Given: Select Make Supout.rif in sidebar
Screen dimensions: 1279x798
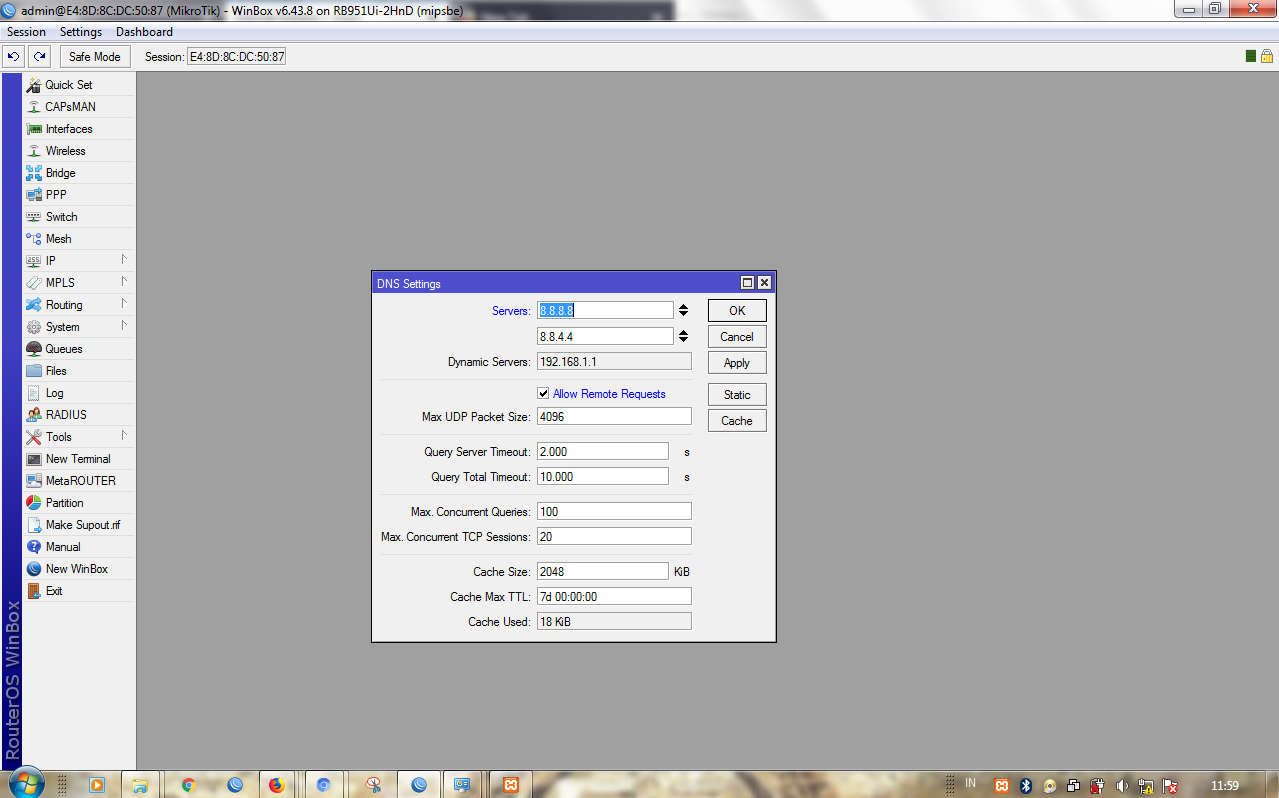Looking at the screenshot, I should pos(79,525).
